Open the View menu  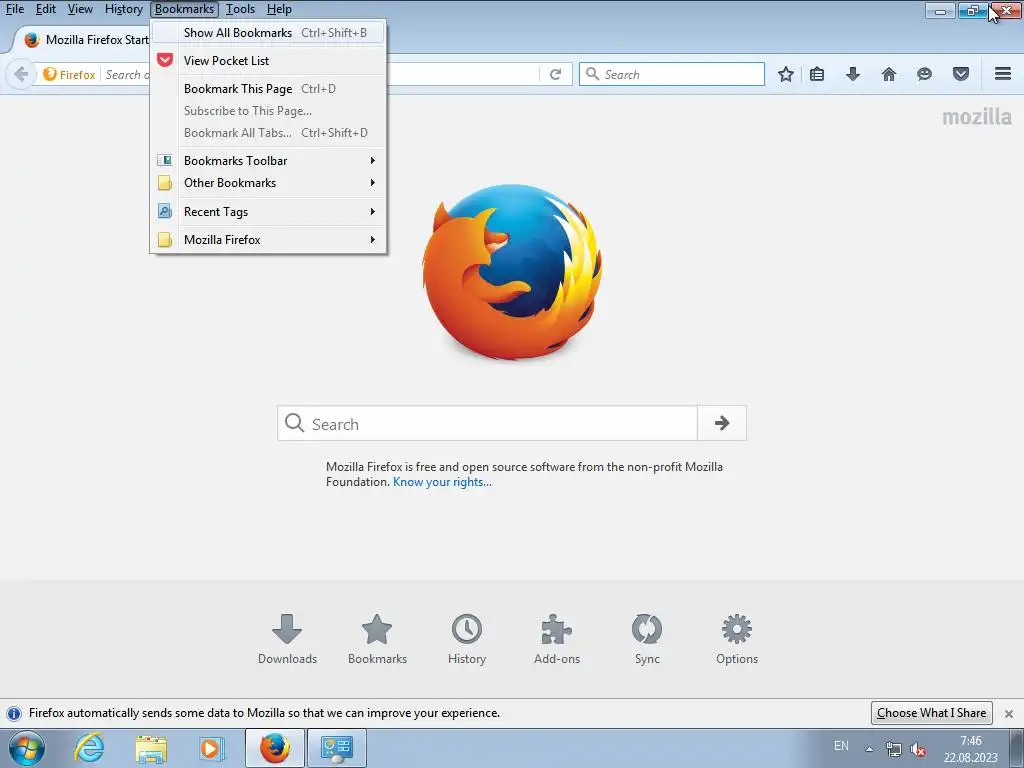tap(80, 9)
